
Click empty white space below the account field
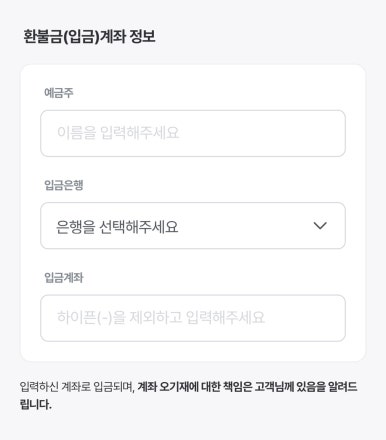click(193, 351)
